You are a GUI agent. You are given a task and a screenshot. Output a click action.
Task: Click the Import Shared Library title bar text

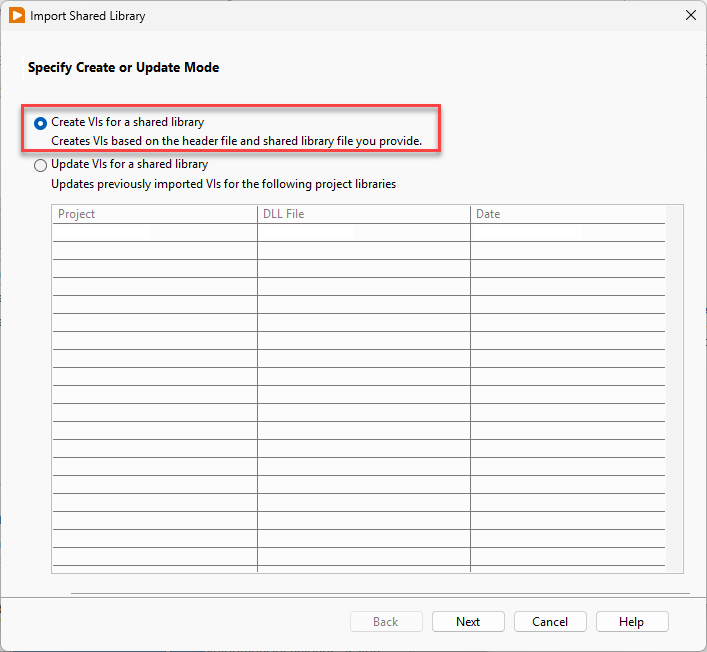(87, 16)
